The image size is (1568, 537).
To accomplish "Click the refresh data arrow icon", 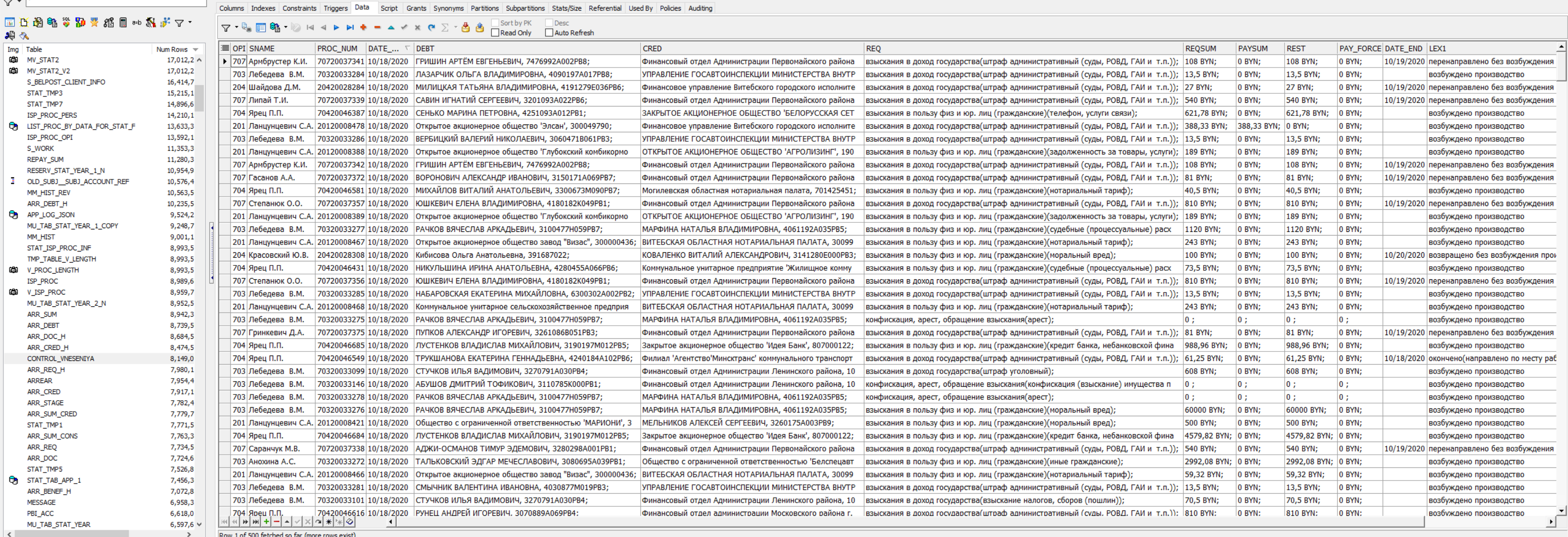I will pos(431,27).
